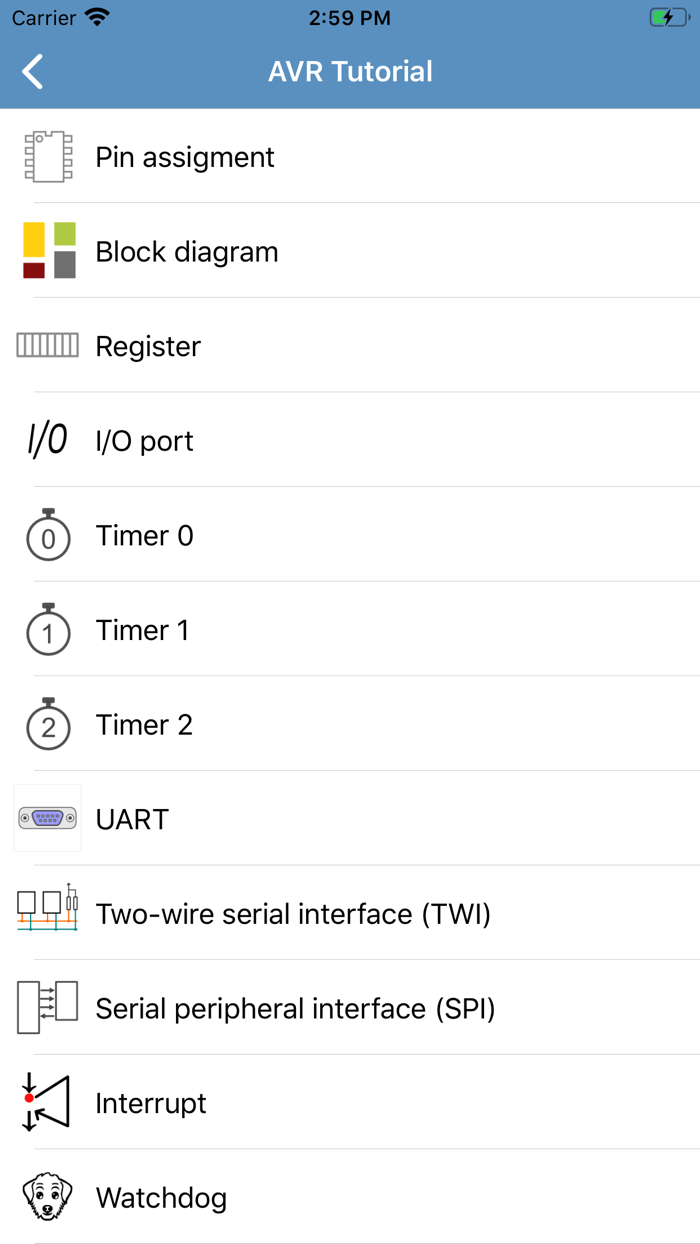Tap the Interrupt arrows icon
700x1244 pixels.
[x=48, y=1102]
